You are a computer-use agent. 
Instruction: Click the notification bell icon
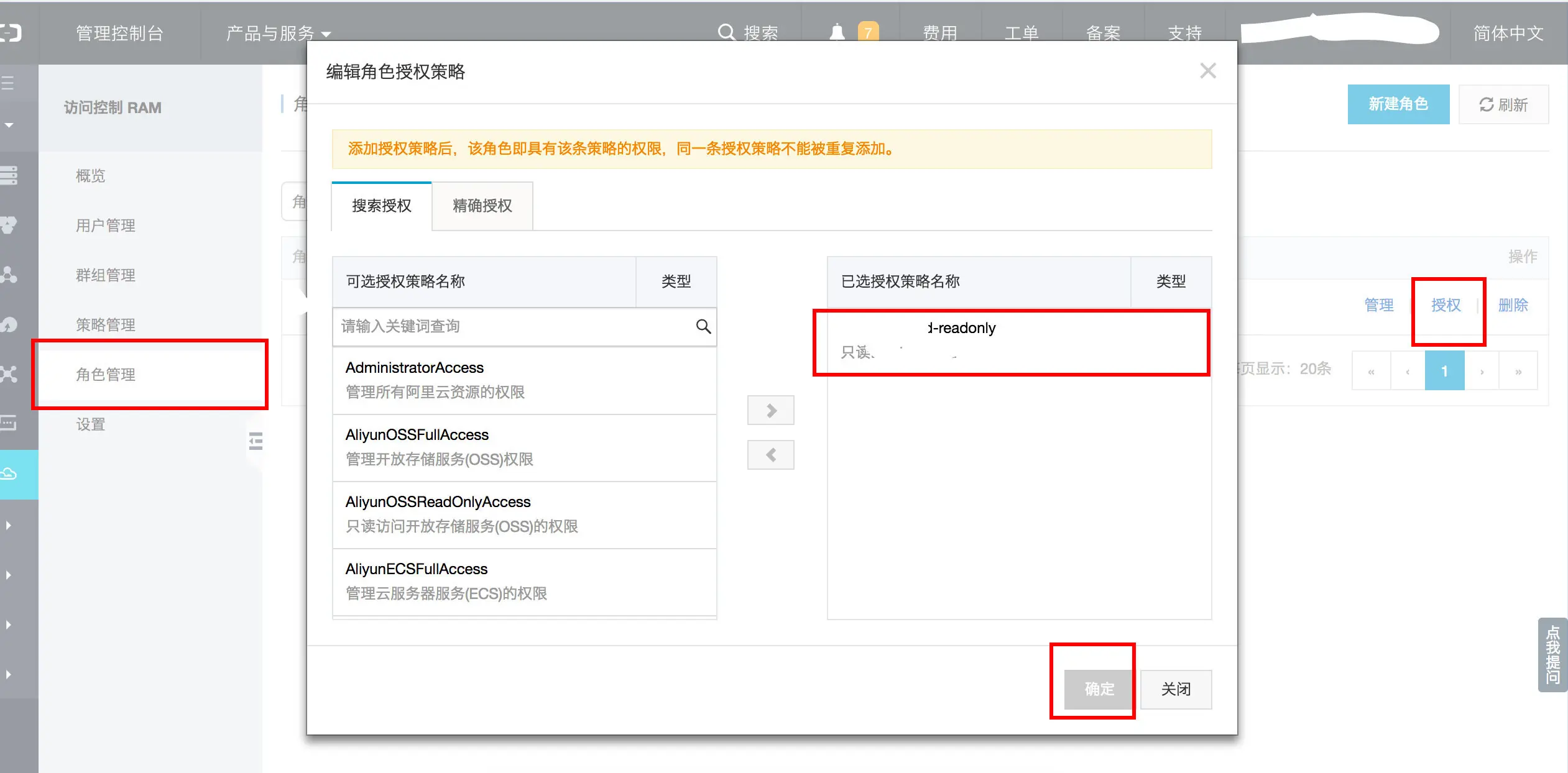[837, 32]
